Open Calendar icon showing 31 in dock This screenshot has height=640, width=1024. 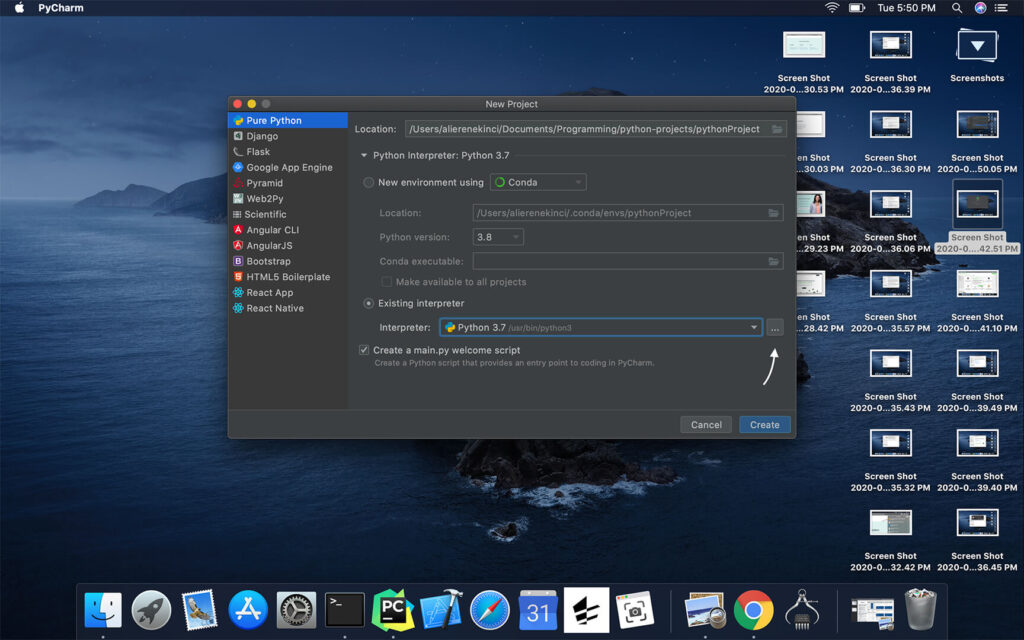click(538, 611)
